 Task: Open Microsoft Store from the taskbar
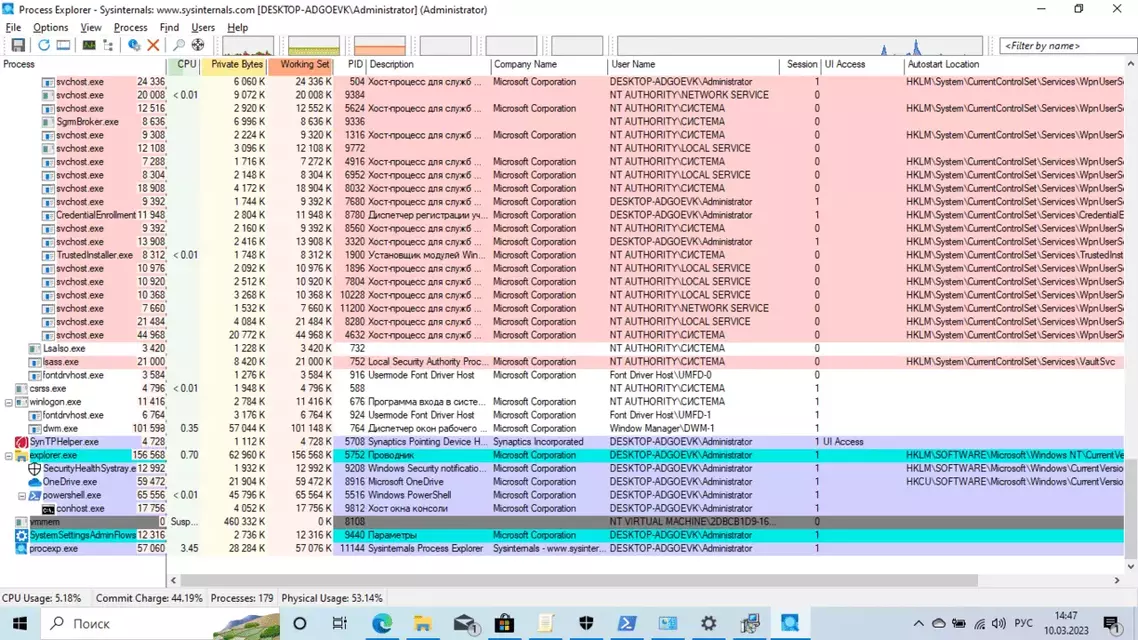point(504,623)
